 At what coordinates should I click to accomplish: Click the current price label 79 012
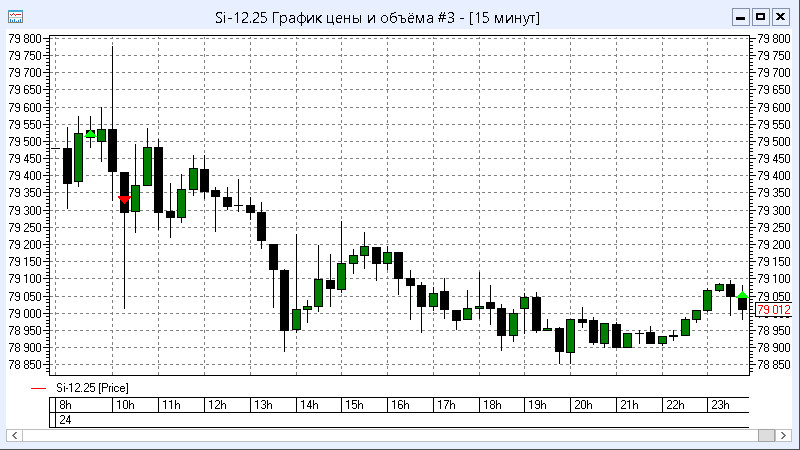774,311
